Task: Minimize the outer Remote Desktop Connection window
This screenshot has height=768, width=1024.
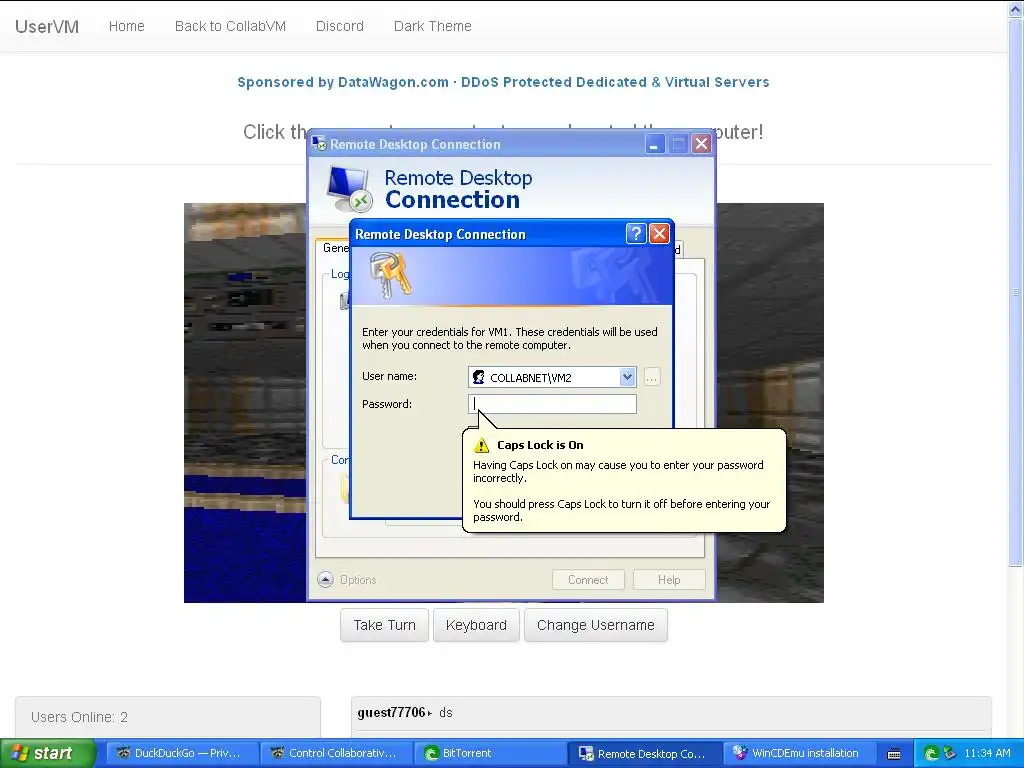Action: tap(654, 144)
